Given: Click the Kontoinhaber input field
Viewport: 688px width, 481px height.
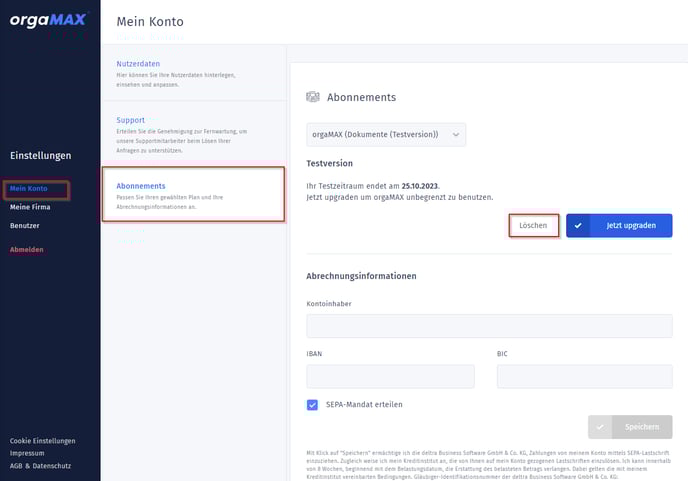Looking at the screenshot, I should pos(489,326).
